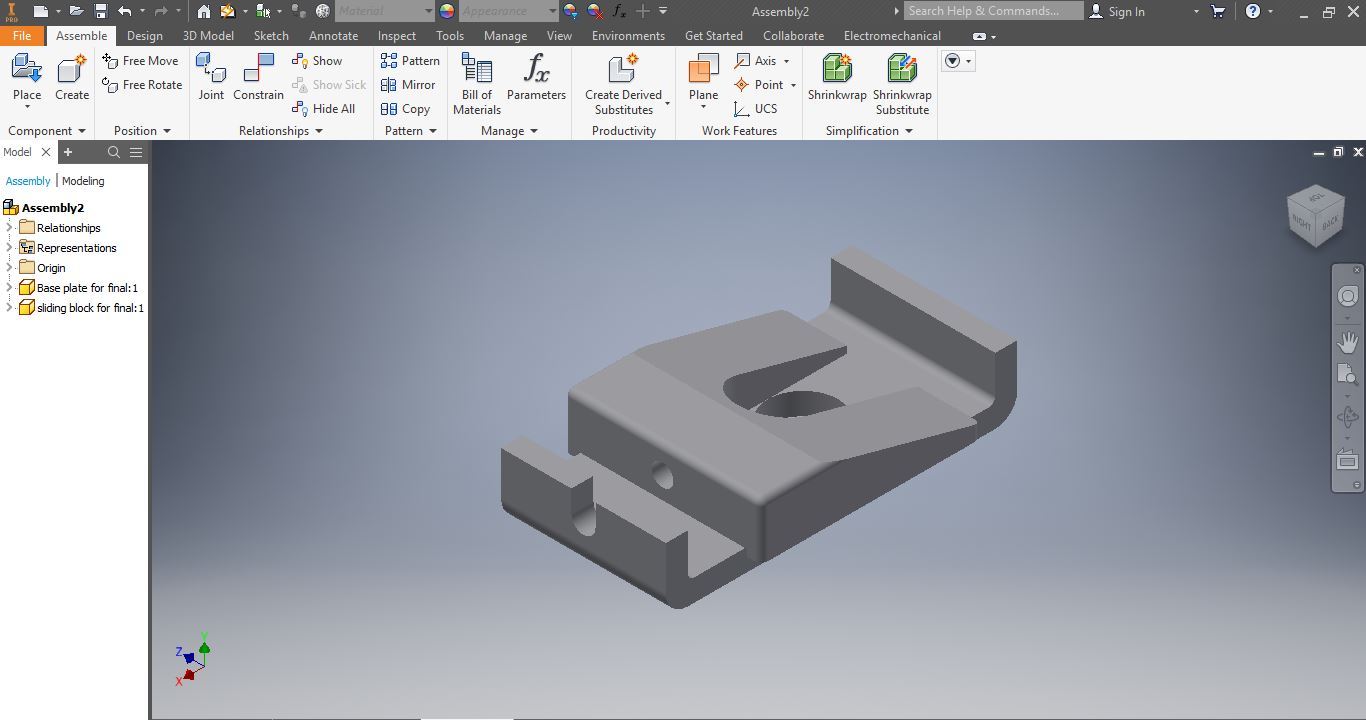1366x720 pixels.
Task: Activate the Free Rotate tool
Action: [142, 85]
